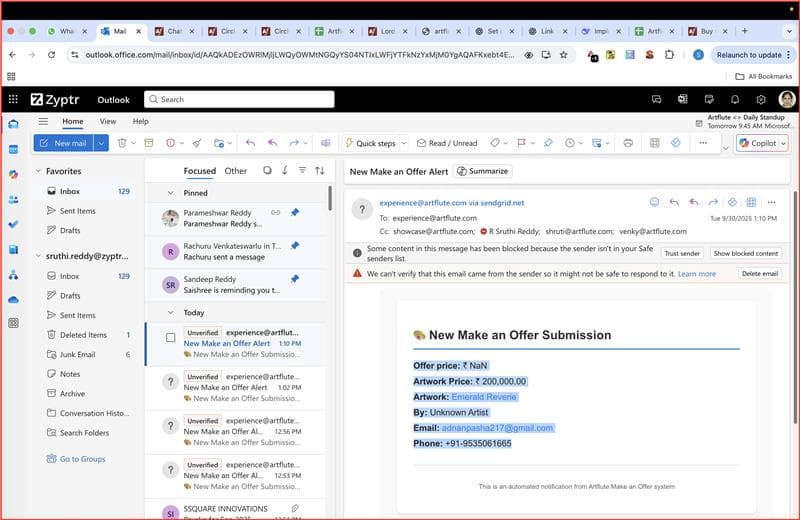Open the Calendar from the left rail
This screenshot has height=520, width=800.
click(13, 149)
